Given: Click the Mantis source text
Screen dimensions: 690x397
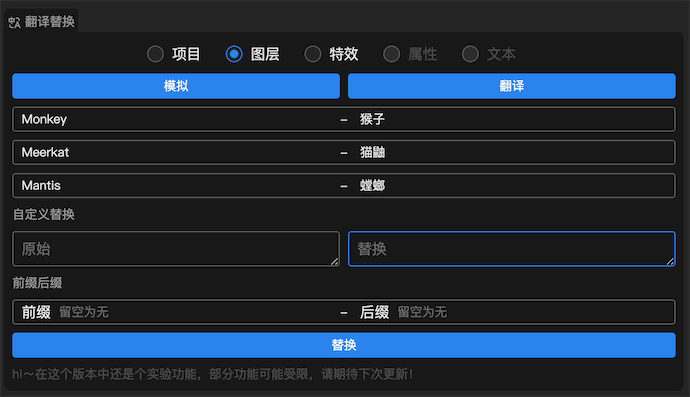Looking at the screenshot, I should (x=41, y=185).
